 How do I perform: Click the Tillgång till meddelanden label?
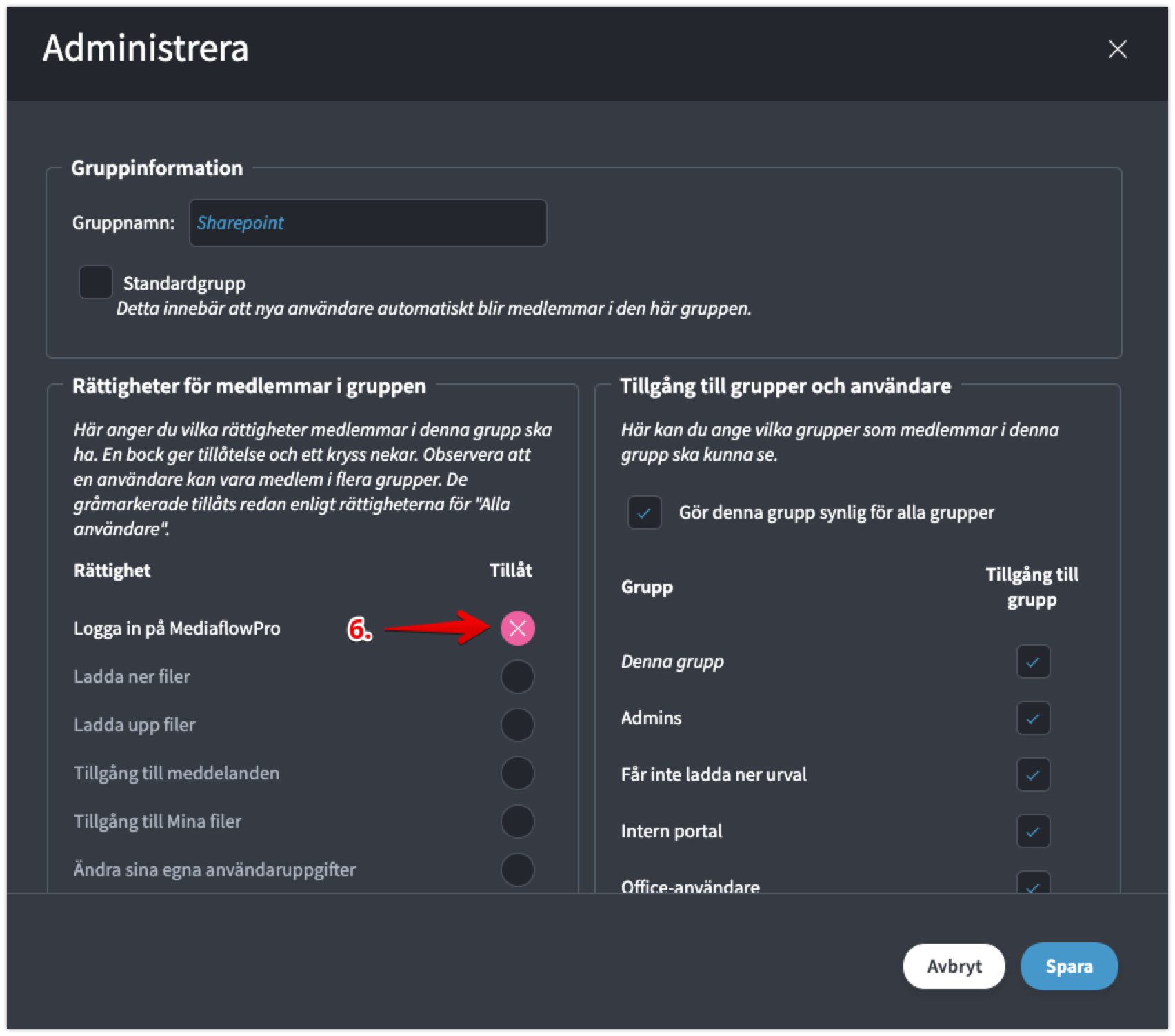point(177,773)
